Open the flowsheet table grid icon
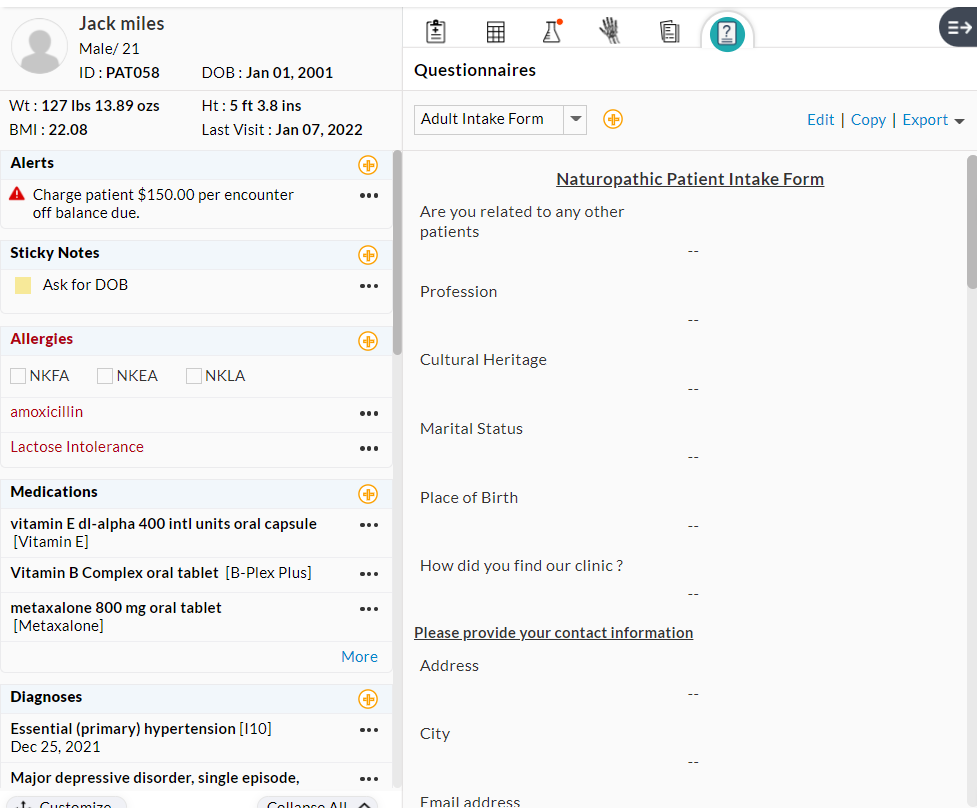 [495, 31]
